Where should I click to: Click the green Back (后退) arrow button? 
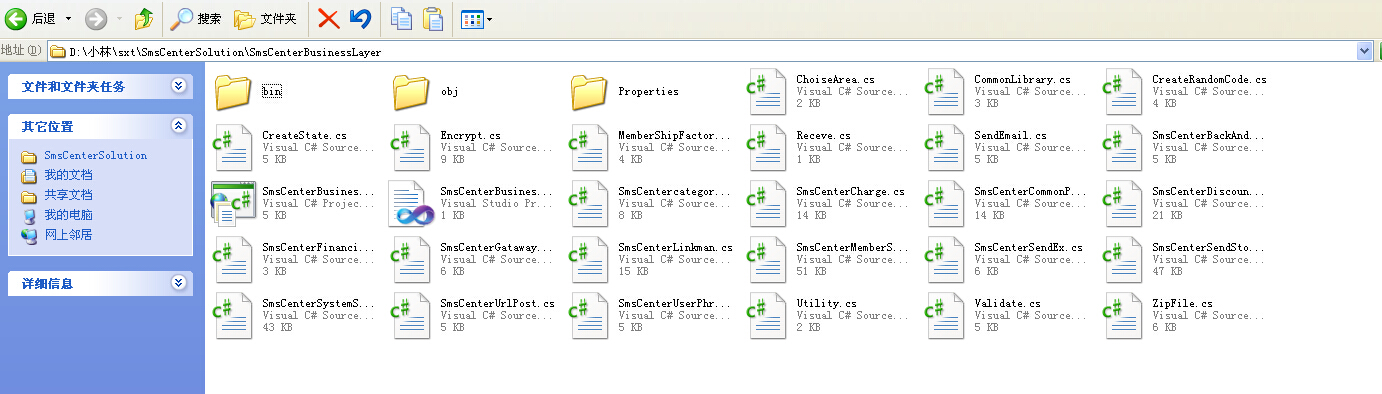pos(16,18)
